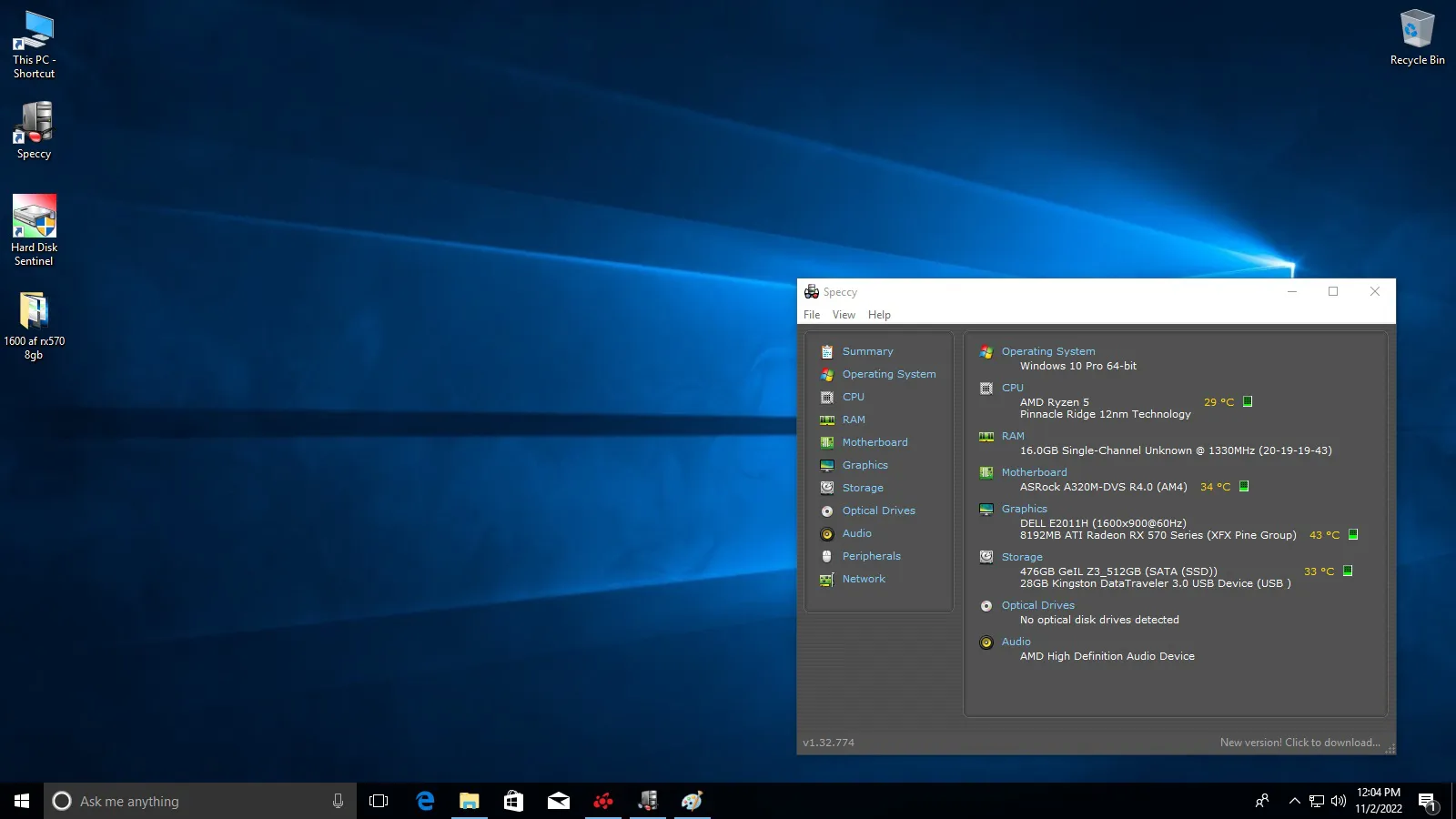Screen dimensions: 1456x819
Task: Open the Motherboard sidebar entry
Action: coord(875,442)
